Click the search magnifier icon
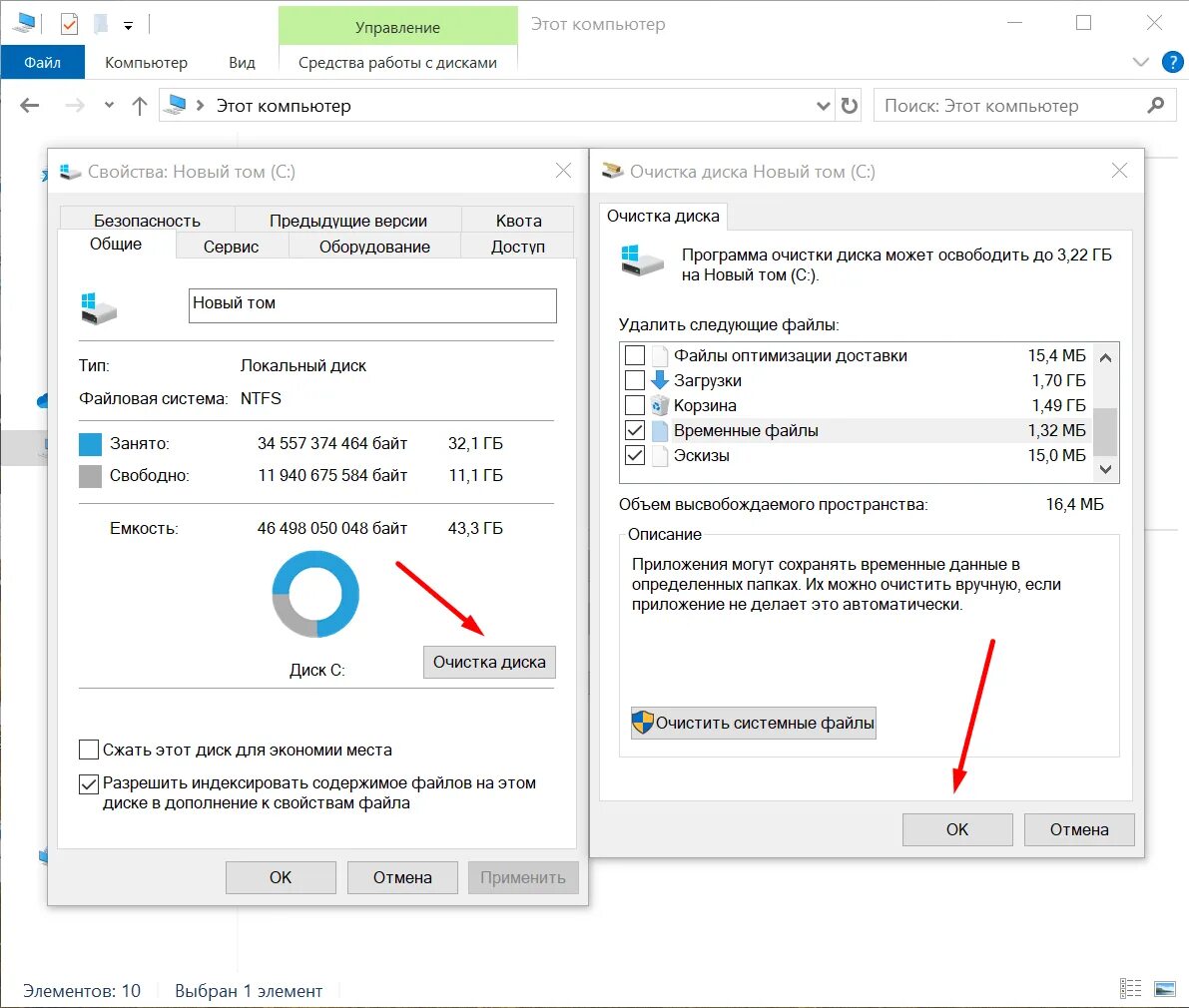The width and height of the screenshot is (1189, 1008). tap(1156, 106)
